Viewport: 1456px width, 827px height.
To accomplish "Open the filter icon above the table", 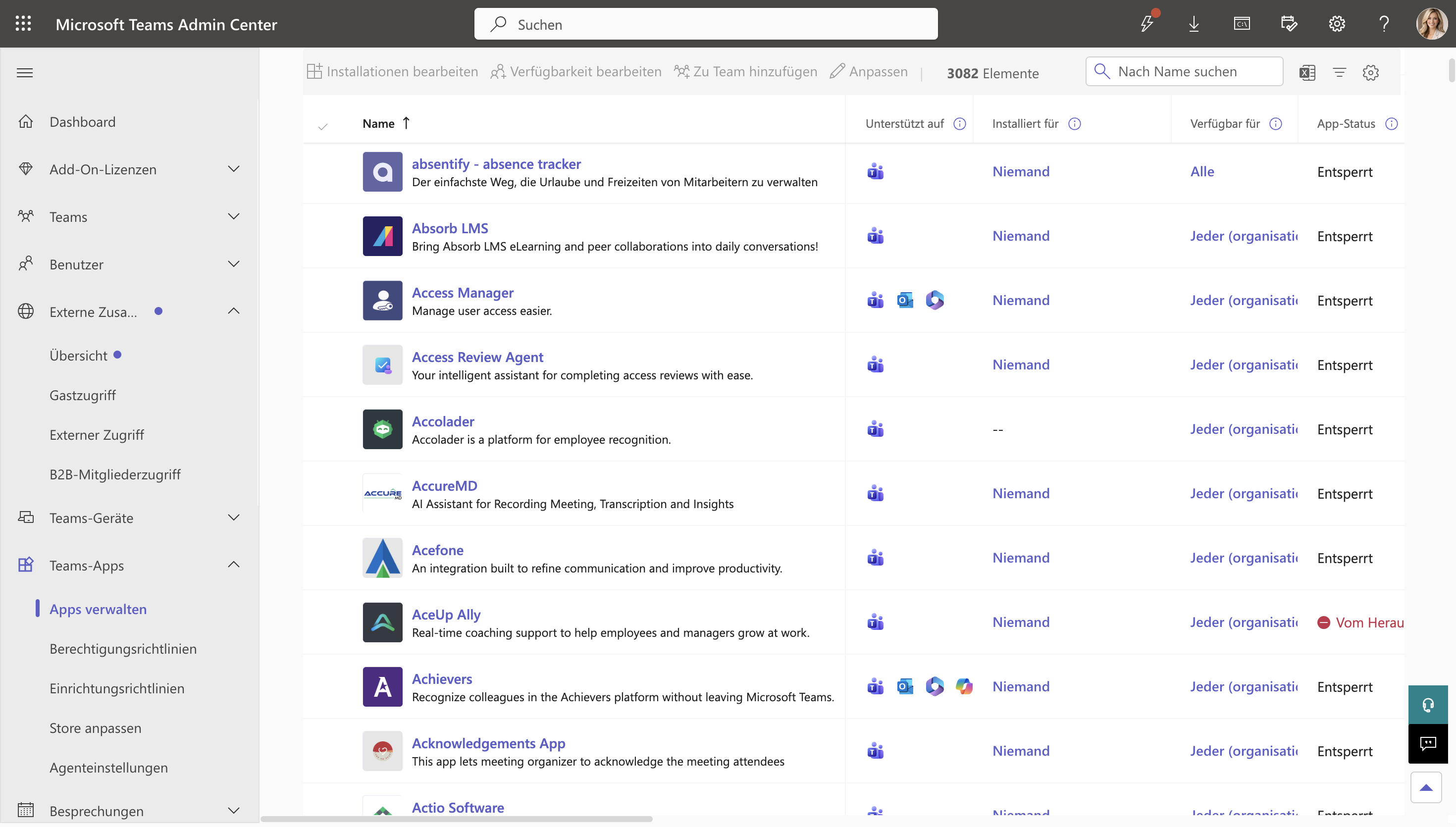I will click(1339, 72).
